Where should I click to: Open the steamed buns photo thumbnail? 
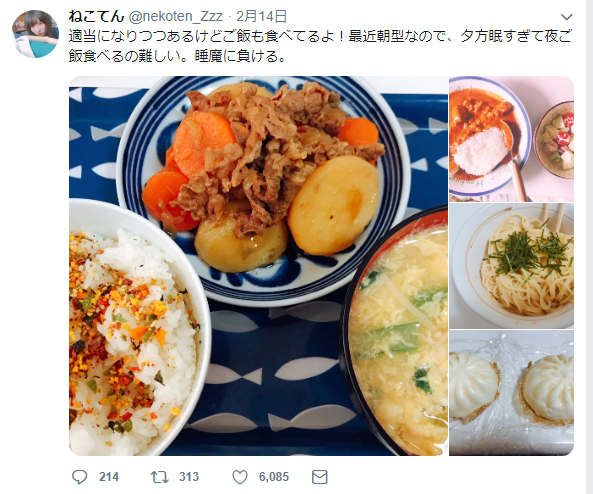[511, 393]
